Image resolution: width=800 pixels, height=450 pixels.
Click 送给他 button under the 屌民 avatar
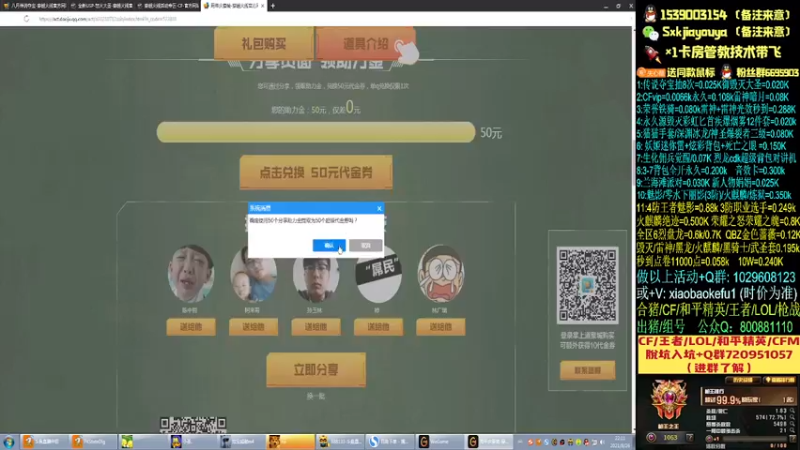378,327
